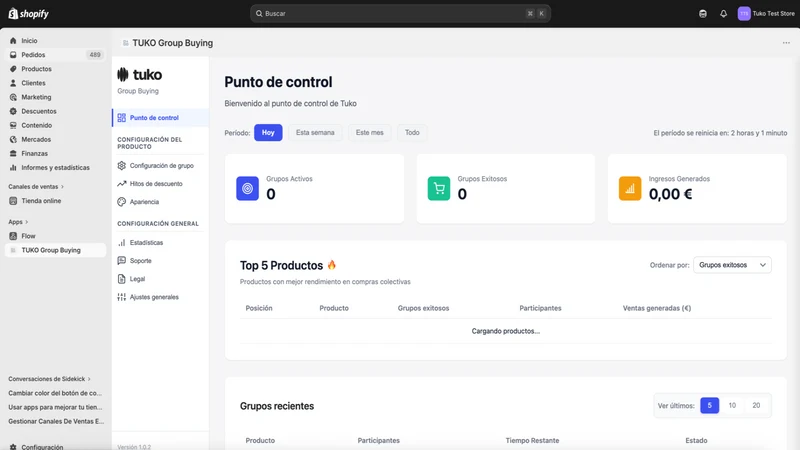Show last 10 recent groups

point(732,406)
